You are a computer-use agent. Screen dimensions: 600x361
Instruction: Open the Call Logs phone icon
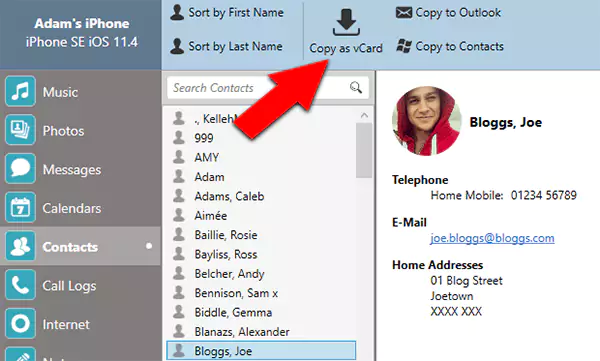(20, 285)
